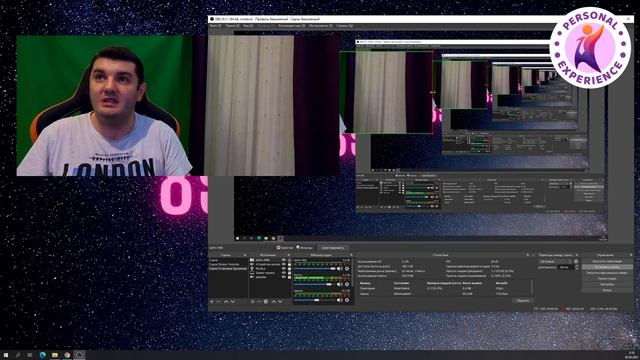Screen dimensions: 640x360
Task: Remove the selected scene with the minus icon
Action: point(218,302)
